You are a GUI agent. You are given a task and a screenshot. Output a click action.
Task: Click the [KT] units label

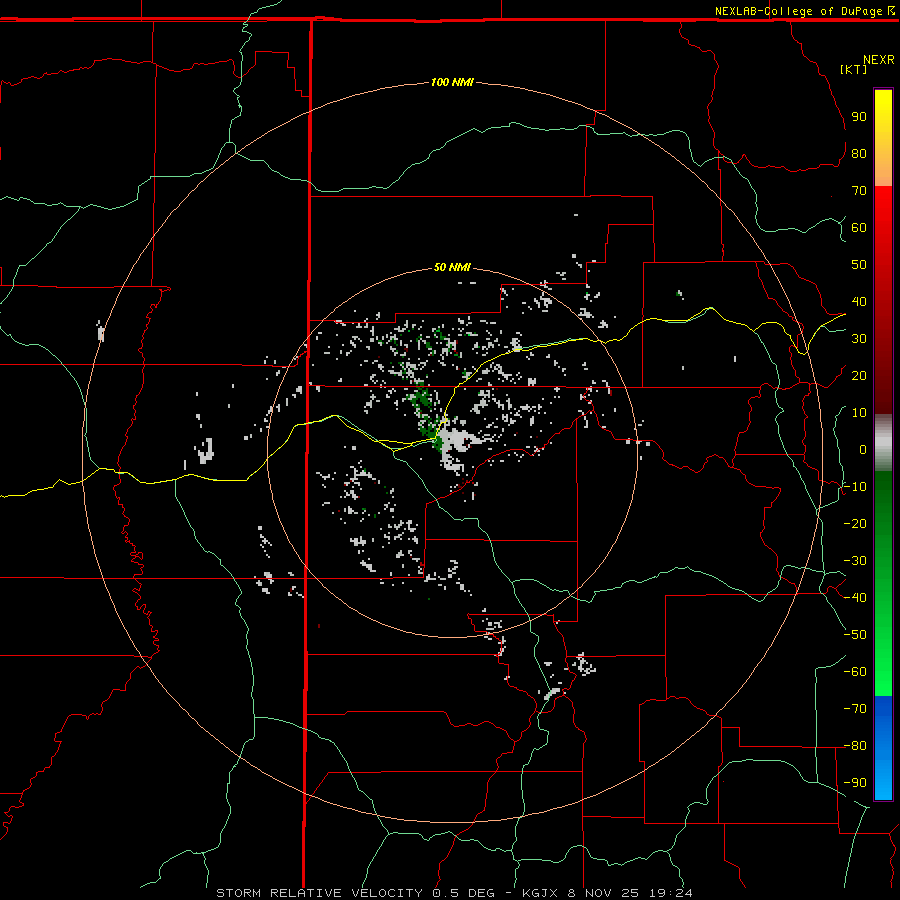point(853,69)
